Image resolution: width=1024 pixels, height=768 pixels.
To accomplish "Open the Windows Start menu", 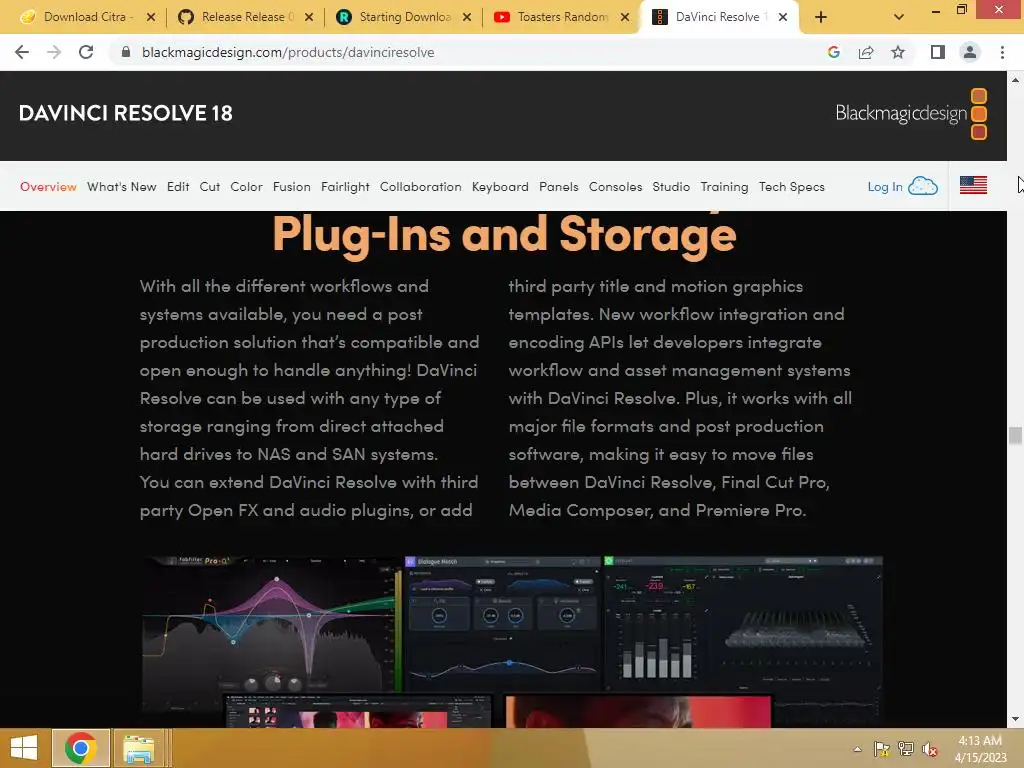I will (24, 748).
